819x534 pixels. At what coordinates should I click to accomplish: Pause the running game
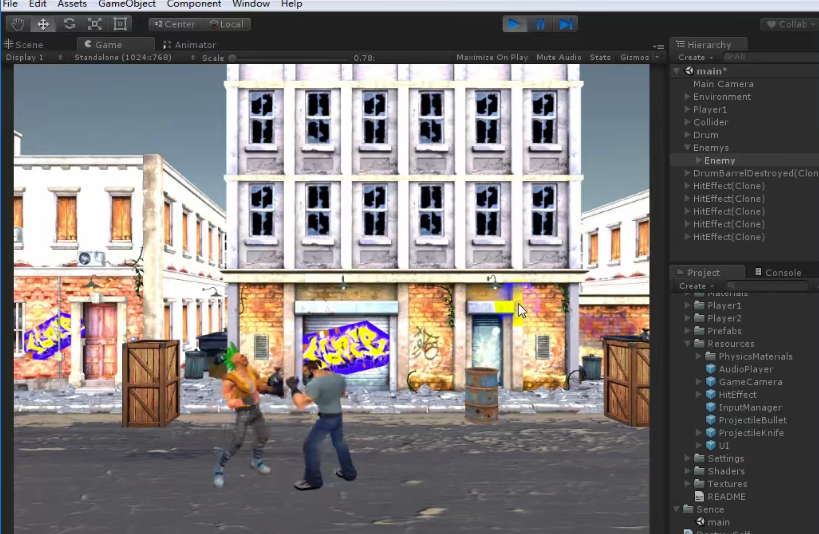(x=540, y=24)
